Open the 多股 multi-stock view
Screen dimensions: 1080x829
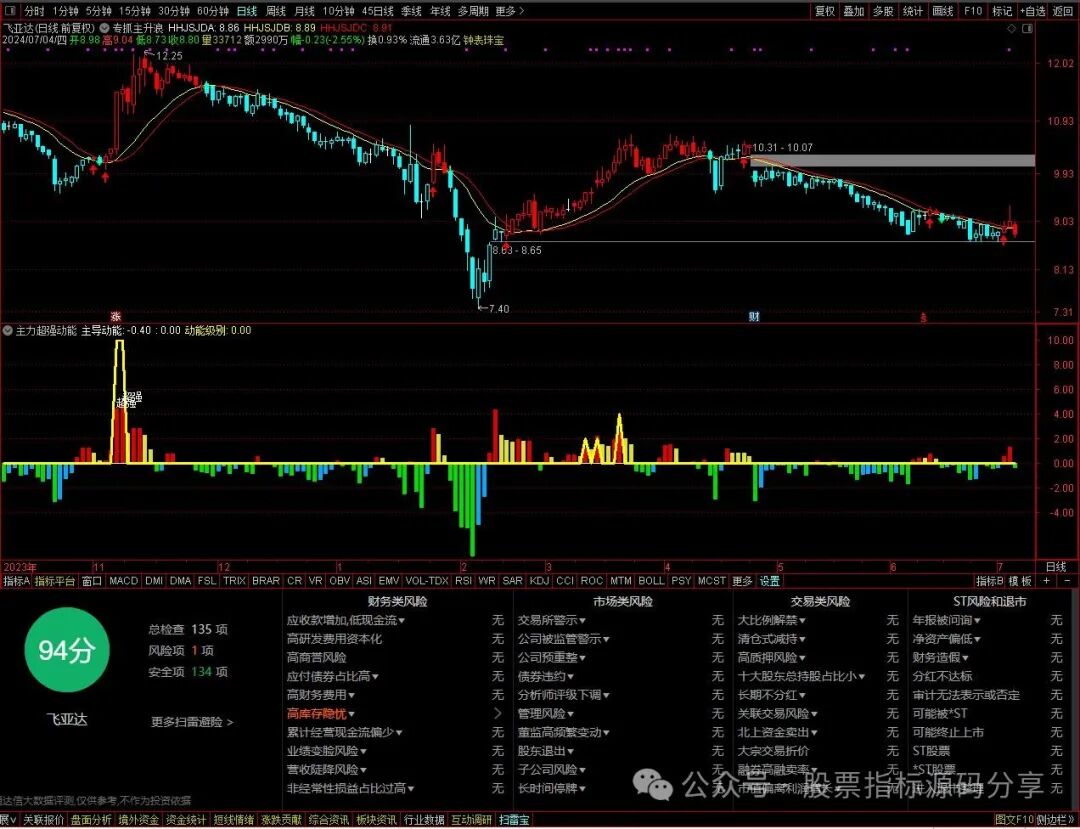(883, 11)
